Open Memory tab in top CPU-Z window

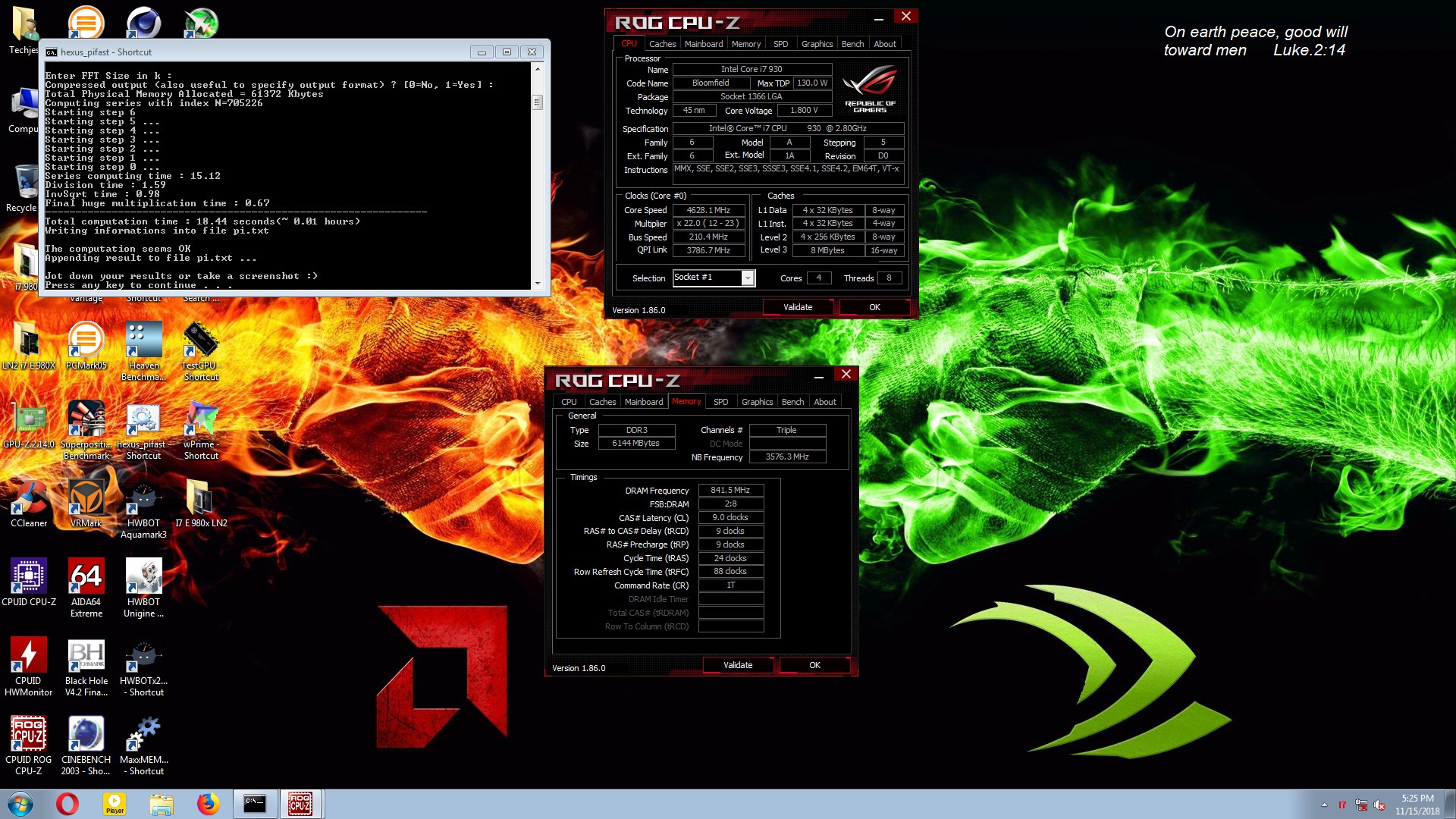point(746,44)
